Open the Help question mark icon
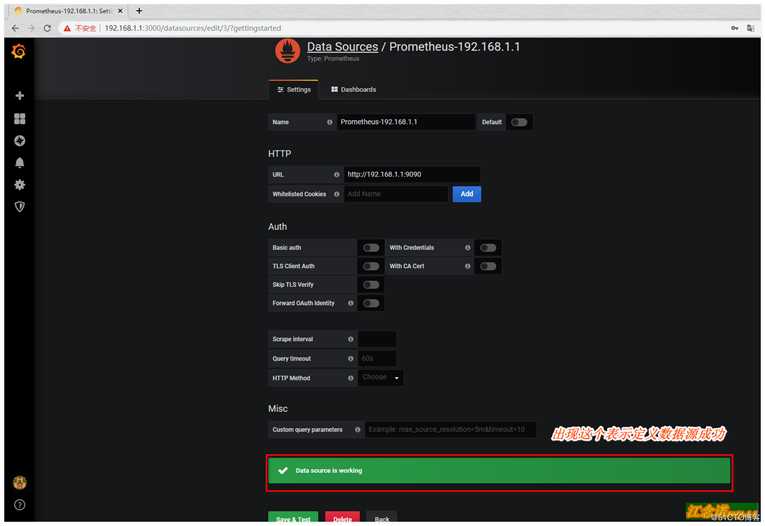 click(x=20, y=505)
